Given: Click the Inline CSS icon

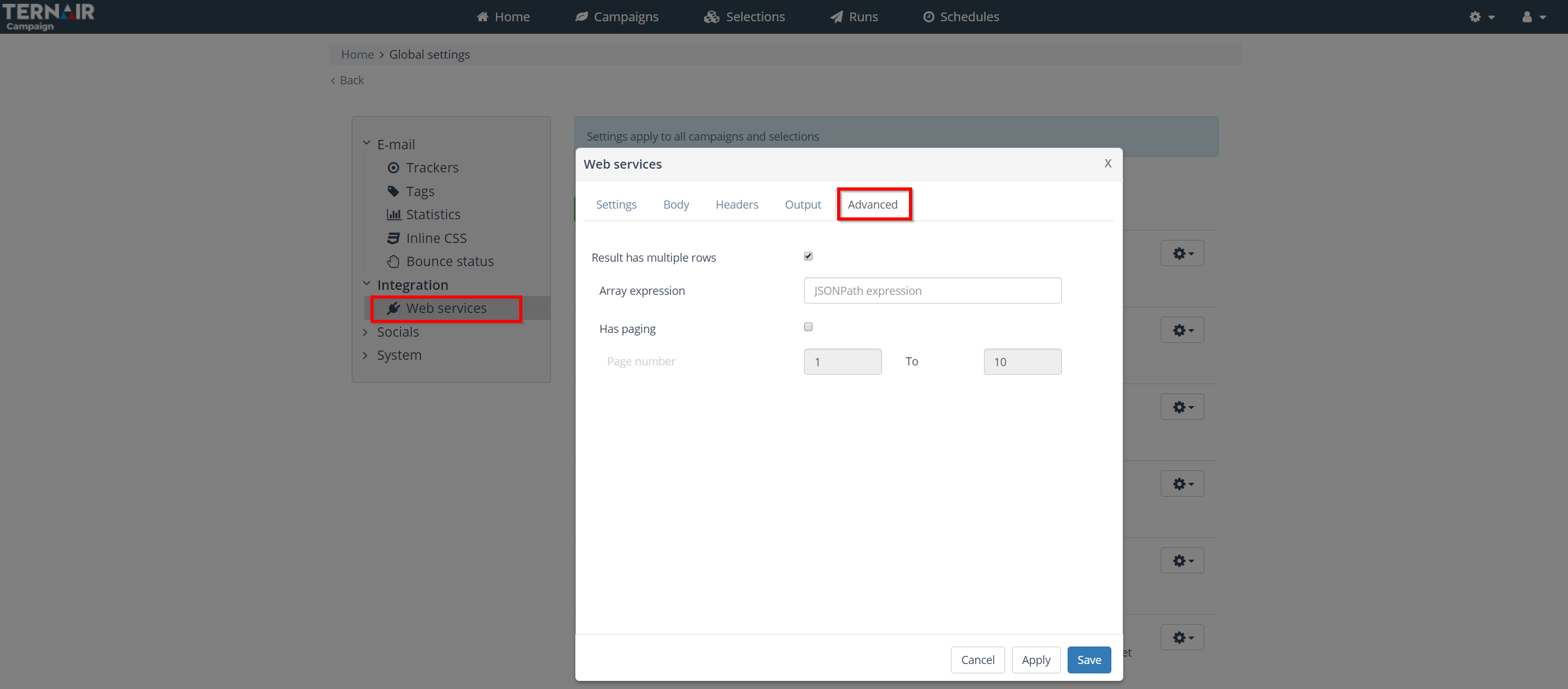Looking at the screenshot, I should [x=394, y=238].
